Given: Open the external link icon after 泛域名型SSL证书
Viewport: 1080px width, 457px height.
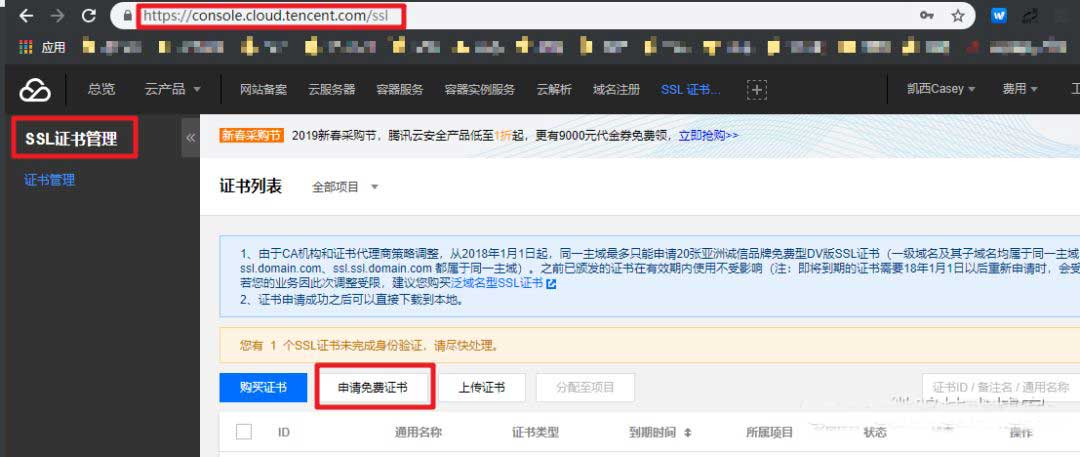Looking at the screenshot, I should [x=550, y=283].
